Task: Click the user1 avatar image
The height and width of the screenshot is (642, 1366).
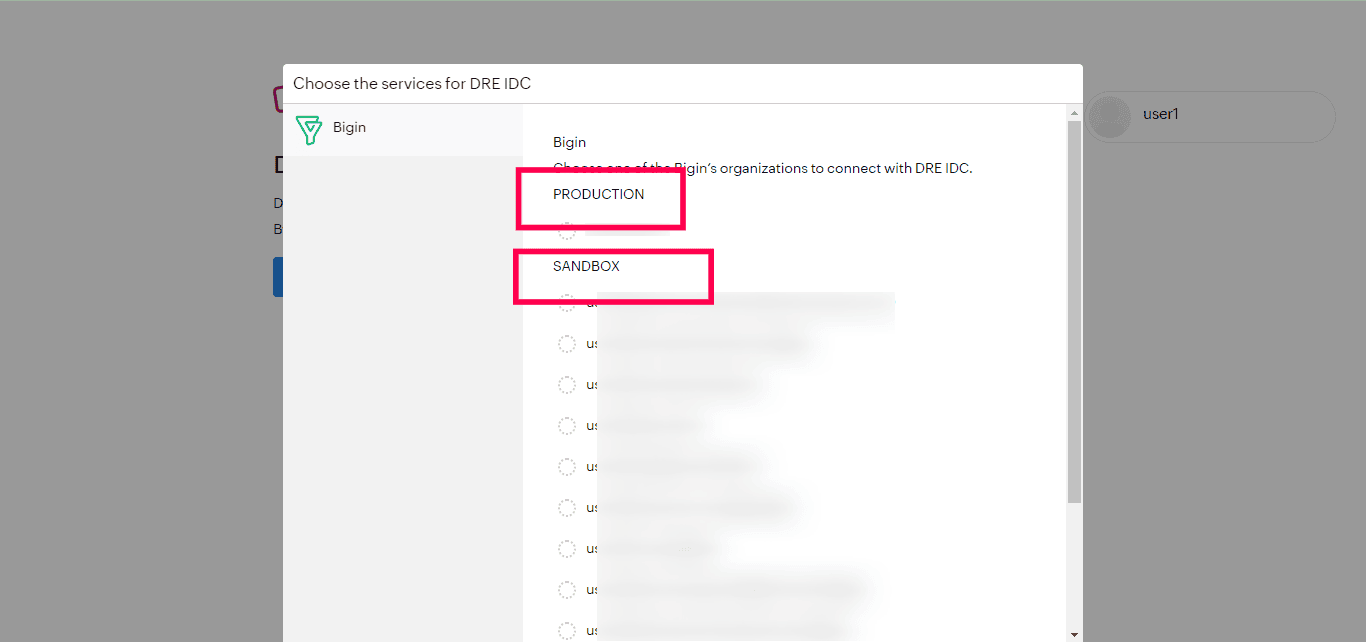Action: click(x=1110, y=117)
